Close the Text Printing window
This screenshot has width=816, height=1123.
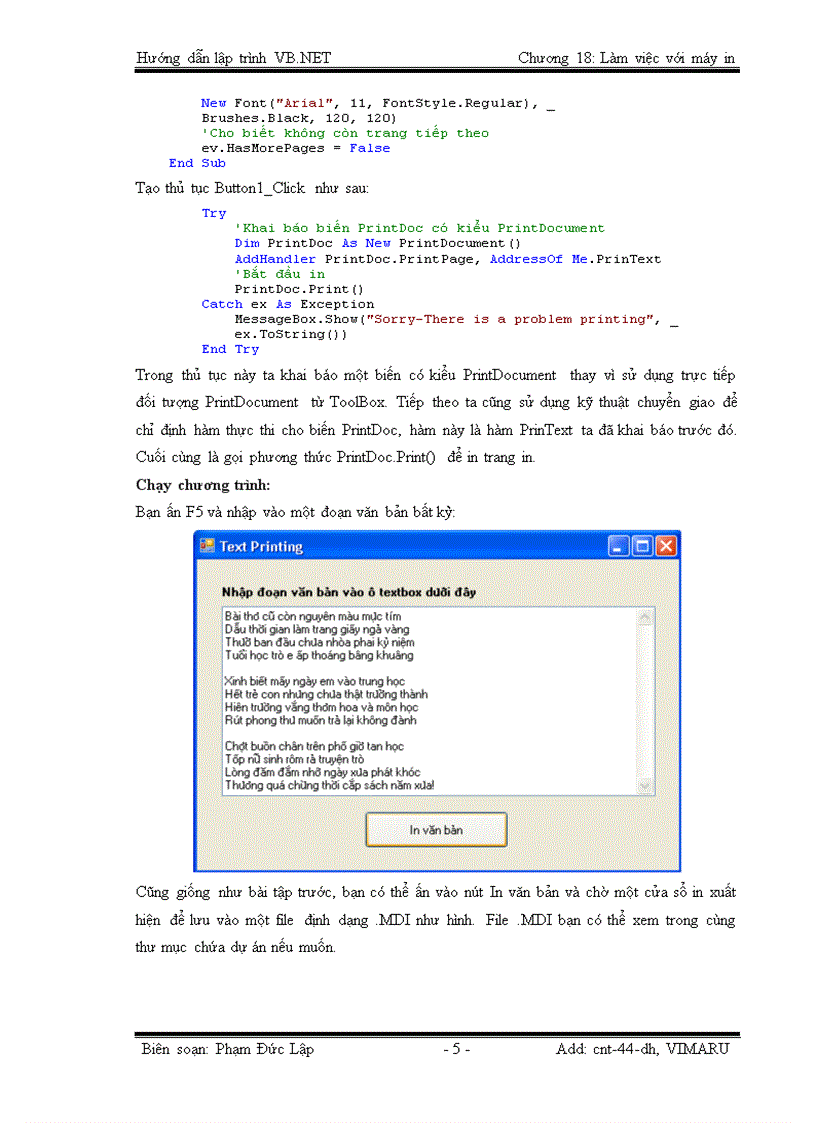tap(665, 546)
